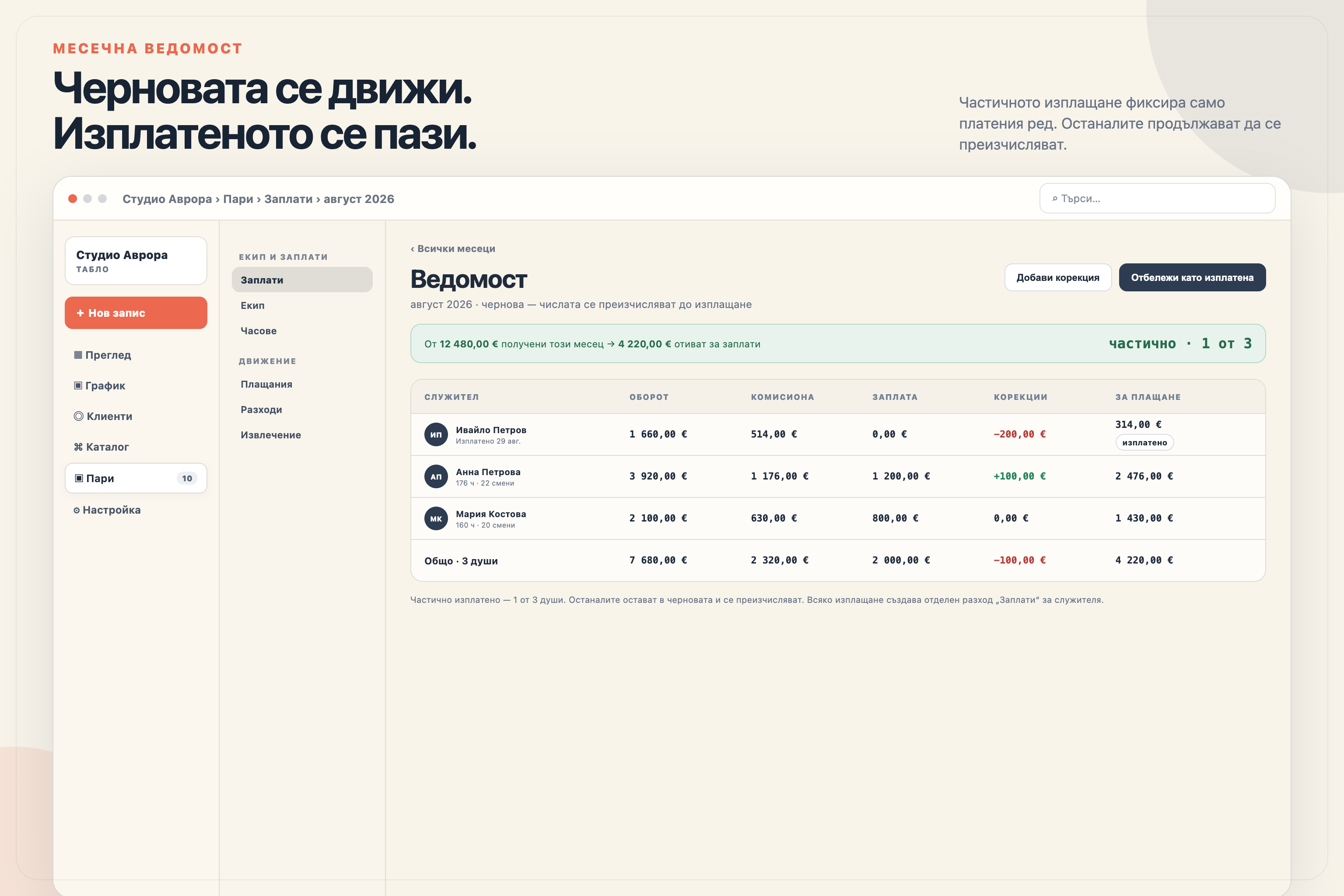
Task: Click the изплатено status pill
Action: click(1144, 442)
